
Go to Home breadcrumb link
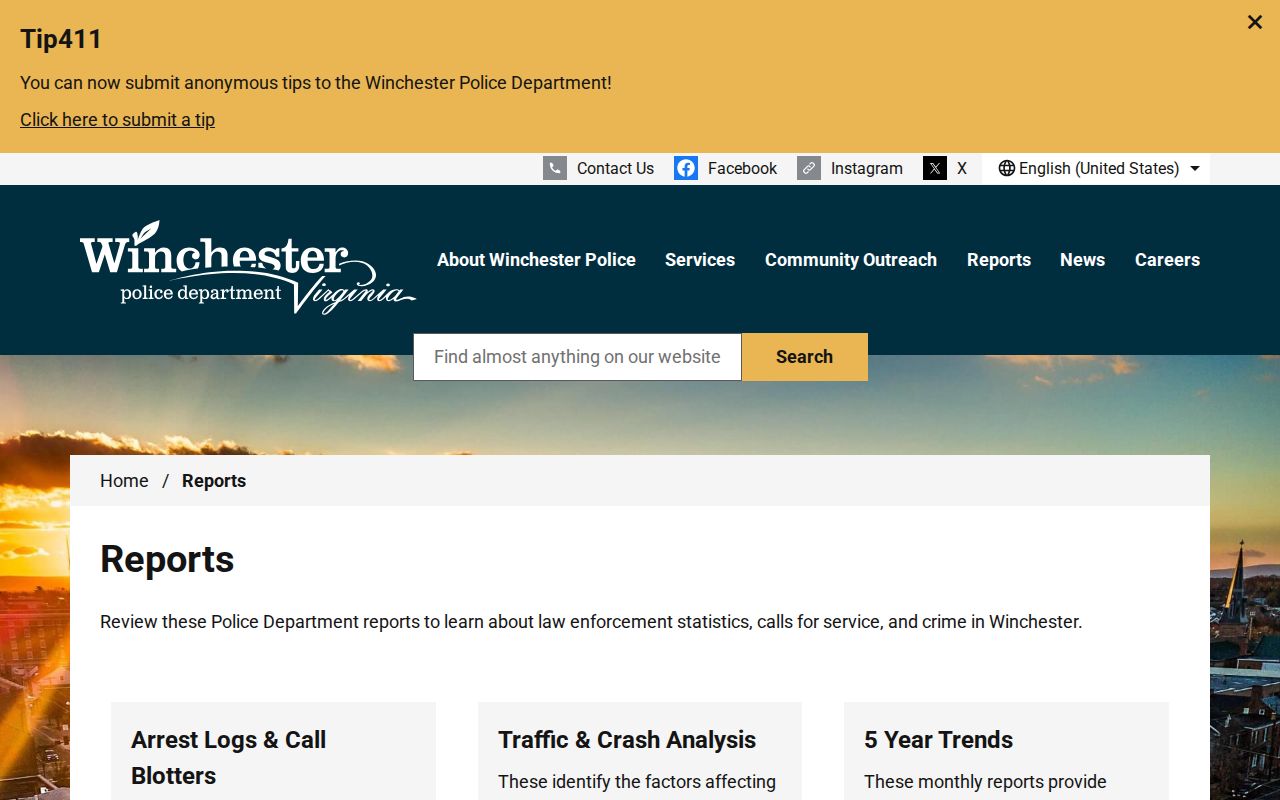[124, 481]
